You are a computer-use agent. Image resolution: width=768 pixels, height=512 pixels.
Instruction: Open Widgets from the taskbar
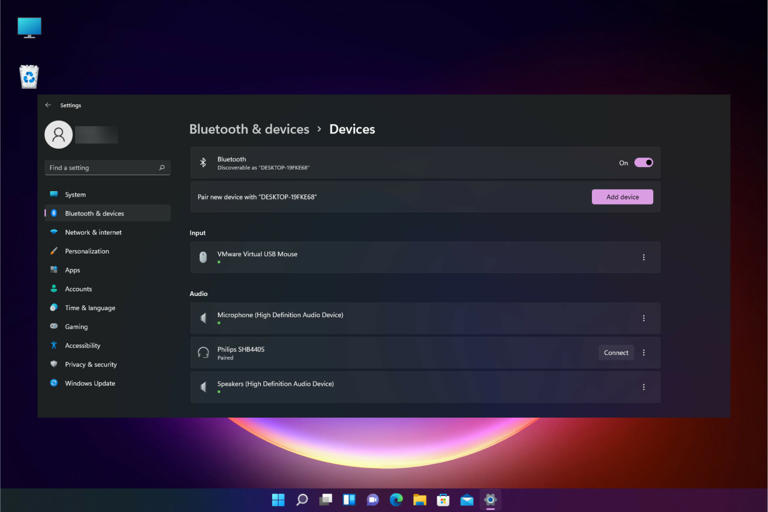coord(349,500)
